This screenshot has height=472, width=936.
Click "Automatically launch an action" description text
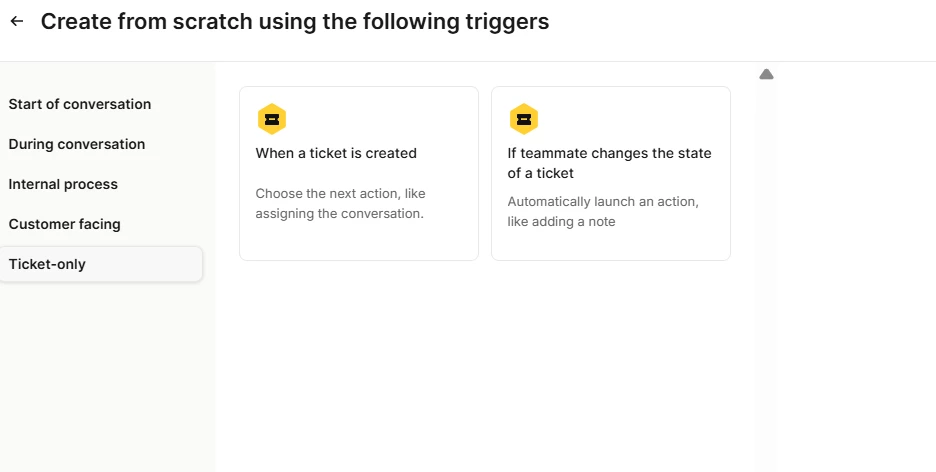[x=603, y=211]
